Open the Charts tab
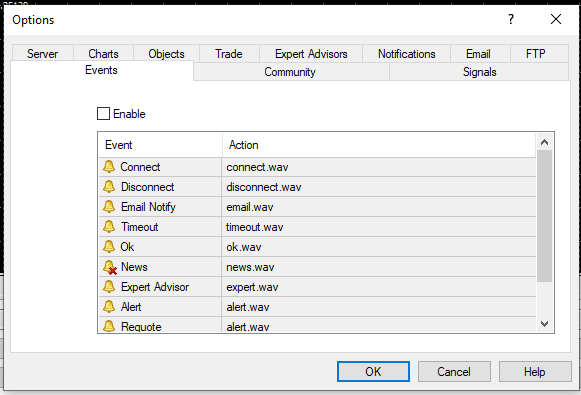This screenshot has height=395, width=581. pyautogui.click(x=103, y=54)
